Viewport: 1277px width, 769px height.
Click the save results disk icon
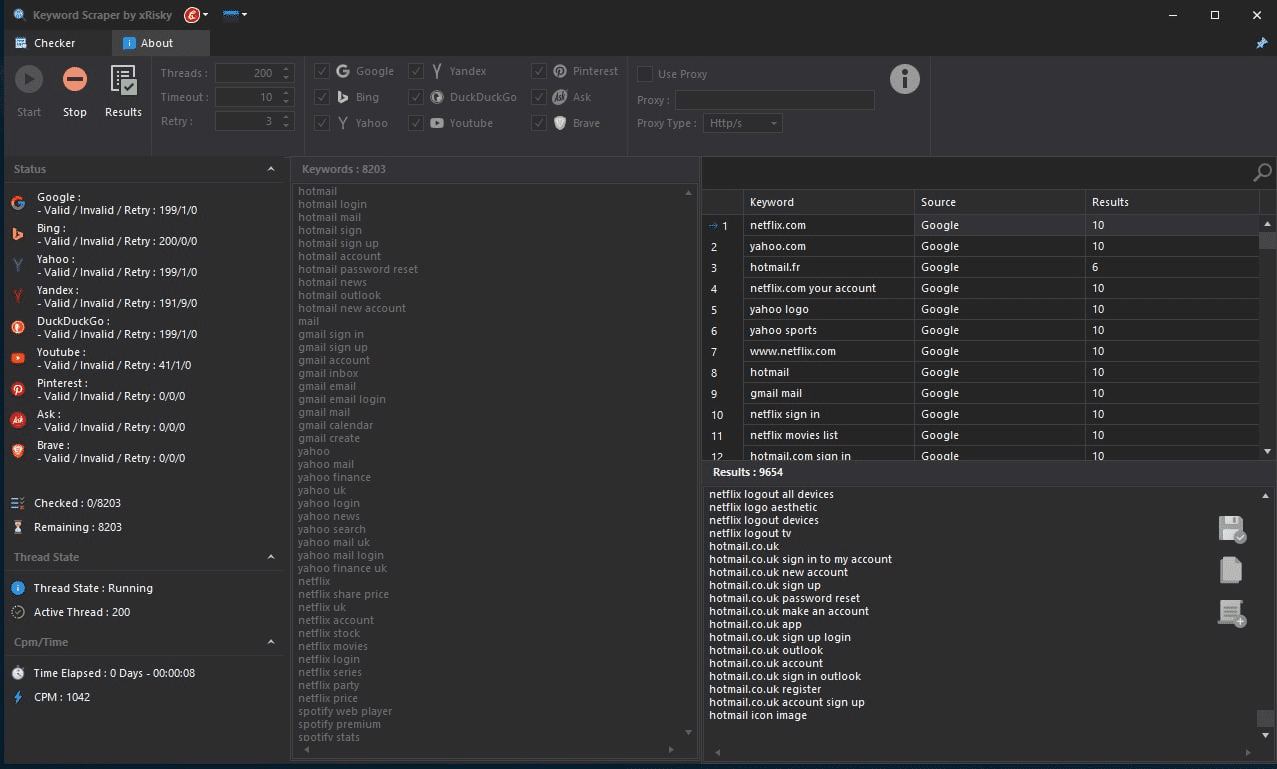[x=1231, y=530]
